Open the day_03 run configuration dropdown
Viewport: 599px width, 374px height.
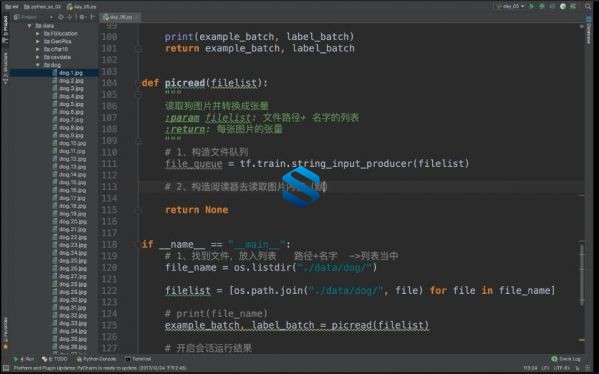pyautogui.click(x=511, y=6)
